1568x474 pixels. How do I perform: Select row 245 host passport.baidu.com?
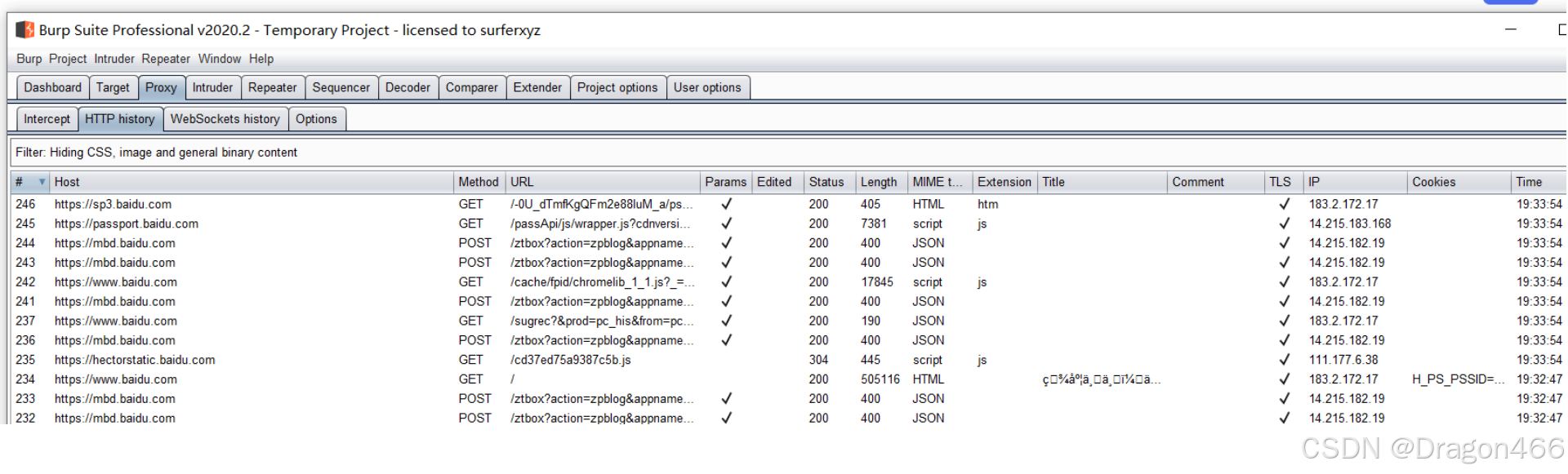(127, 224)
